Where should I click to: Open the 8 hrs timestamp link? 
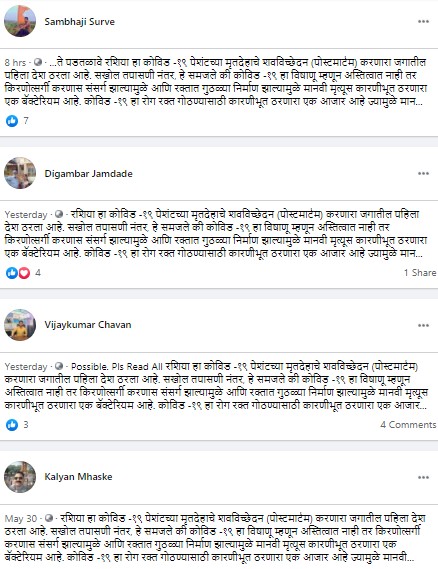click(x=15, y=62)
